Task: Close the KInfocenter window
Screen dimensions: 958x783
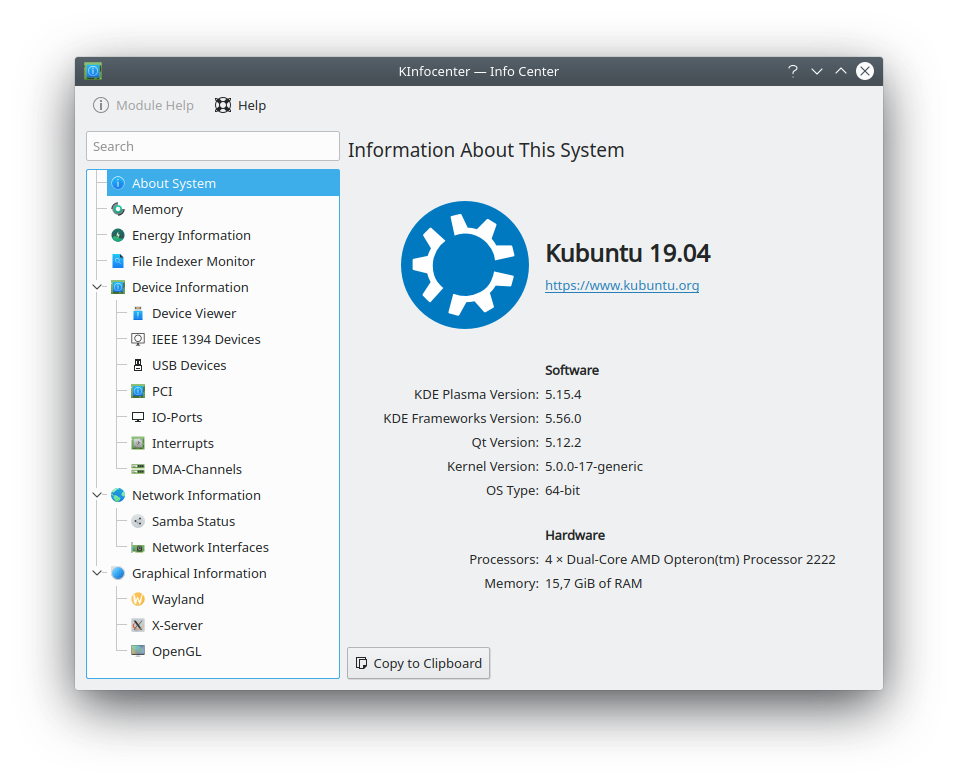Action: click(x=865, y=71)
